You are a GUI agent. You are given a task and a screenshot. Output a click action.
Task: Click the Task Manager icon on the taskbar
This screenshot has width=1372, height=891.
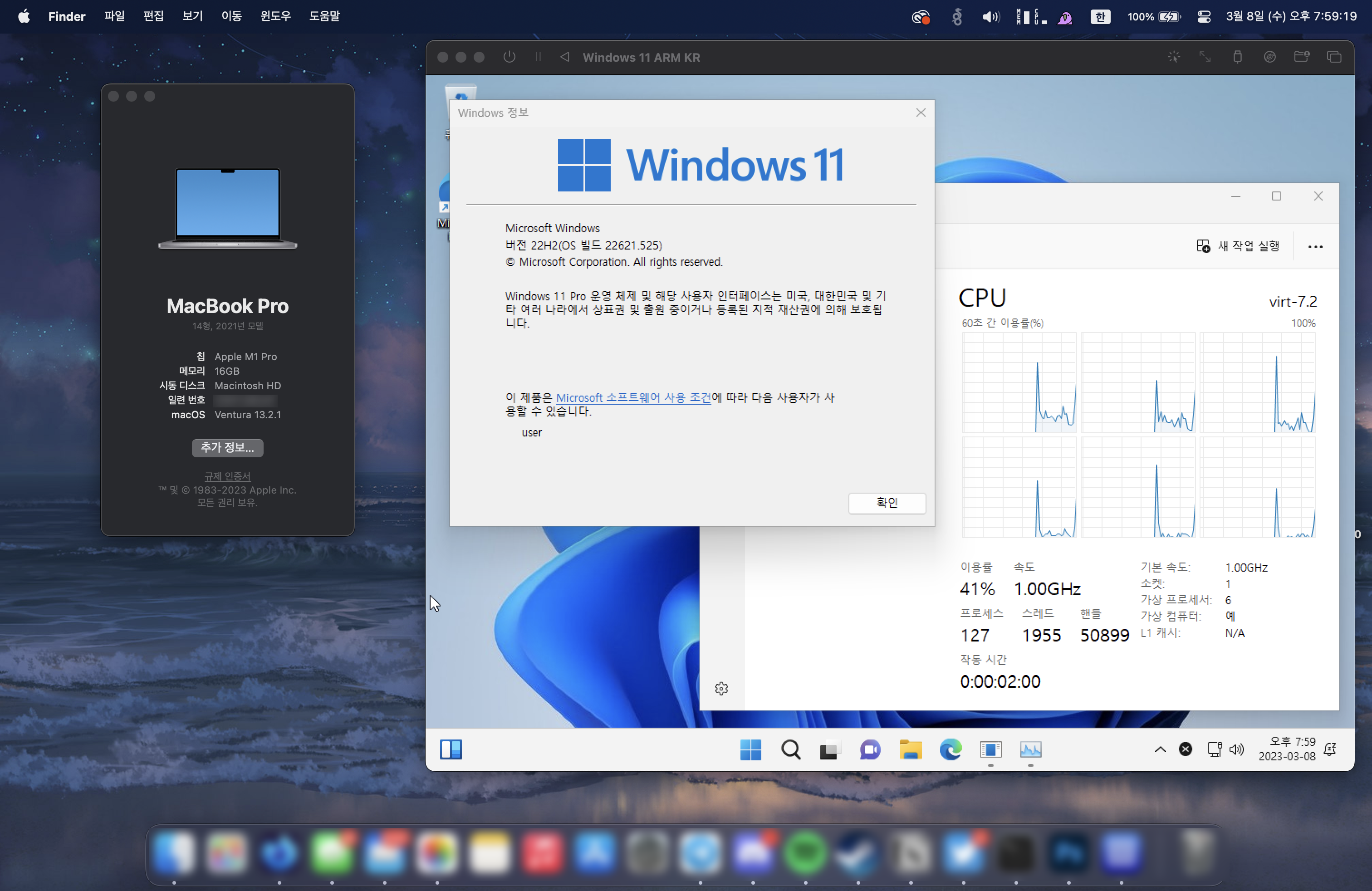tap(1030, 750)
